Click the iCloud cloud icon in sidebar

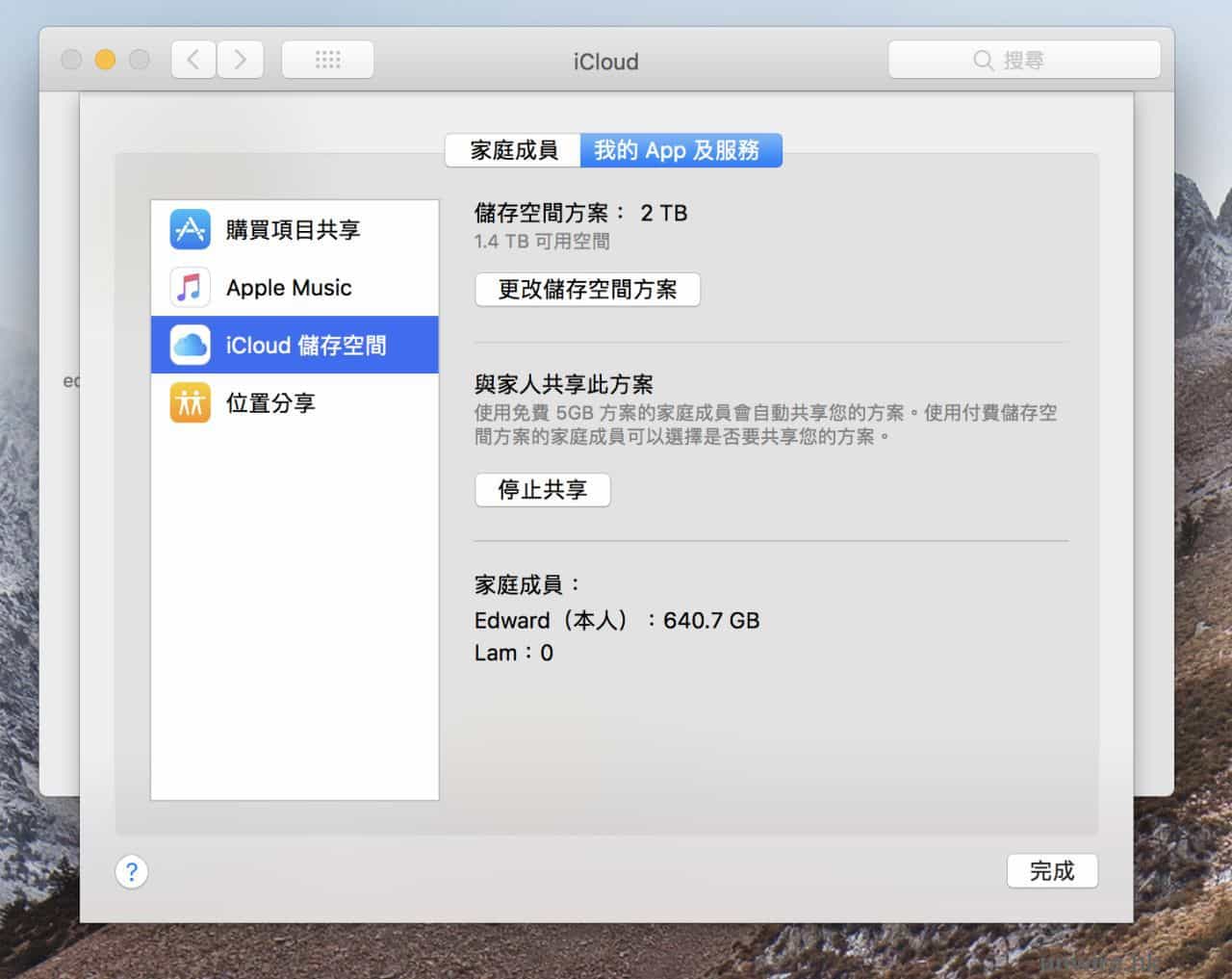(190, 345)
